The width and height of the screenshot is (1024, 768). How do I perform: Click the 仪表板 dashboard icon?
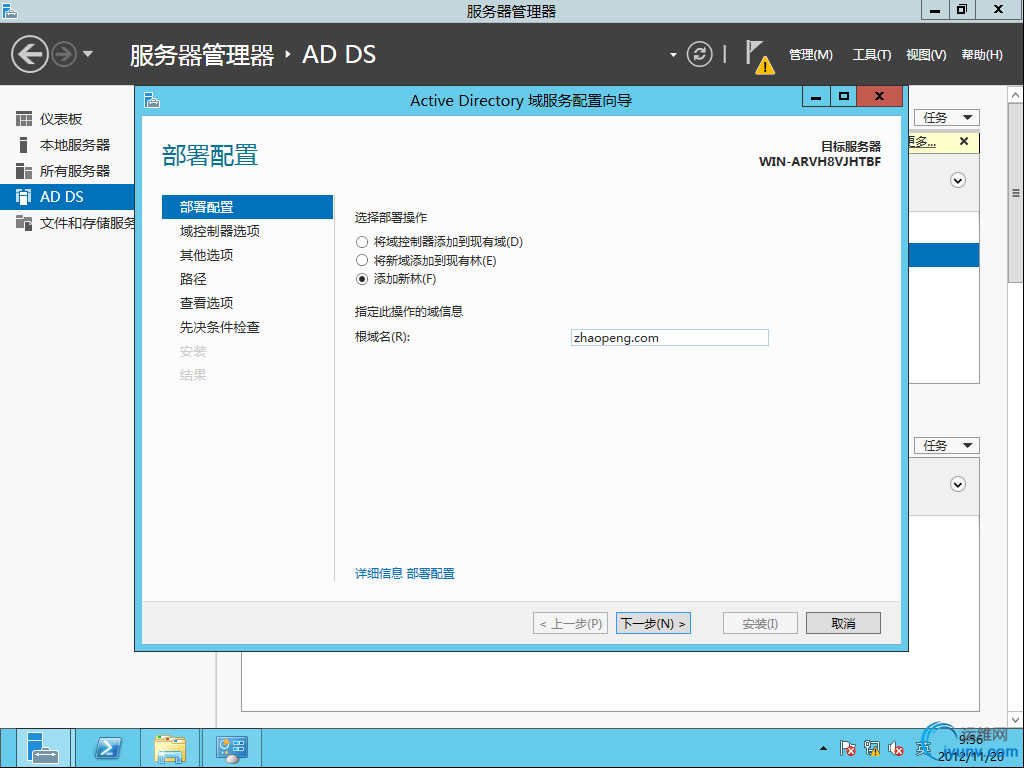tap(24, 119)
